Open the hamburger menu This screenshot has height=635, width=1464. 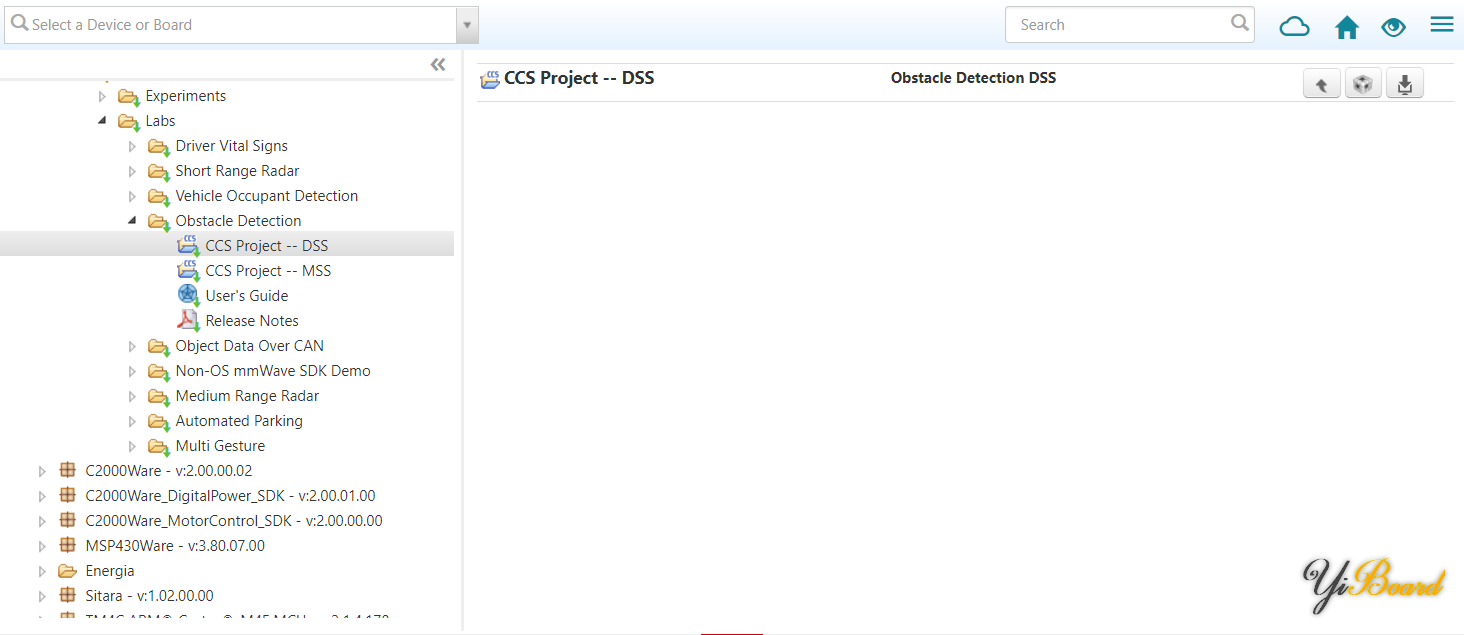click(x=1442, y=24)
